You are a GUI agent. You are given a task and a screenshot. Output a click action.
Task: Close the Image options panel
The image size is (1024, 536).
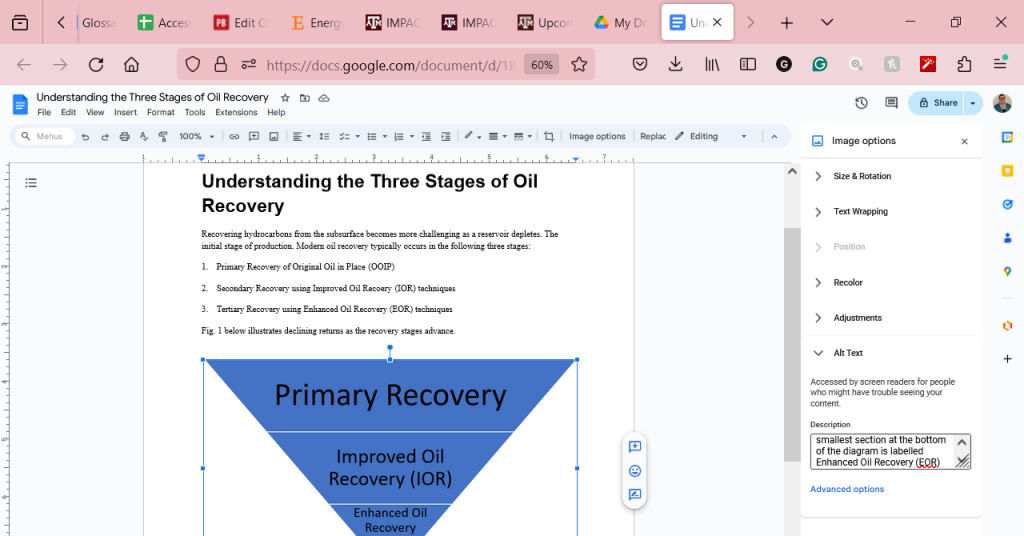965,142
